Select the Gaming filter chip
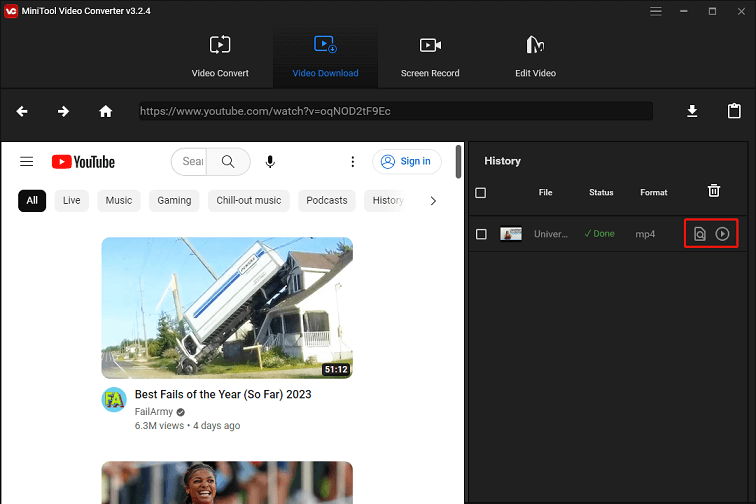Image resolution: width=756 pixels, height=504 pixels. click(x=174, y=201)
